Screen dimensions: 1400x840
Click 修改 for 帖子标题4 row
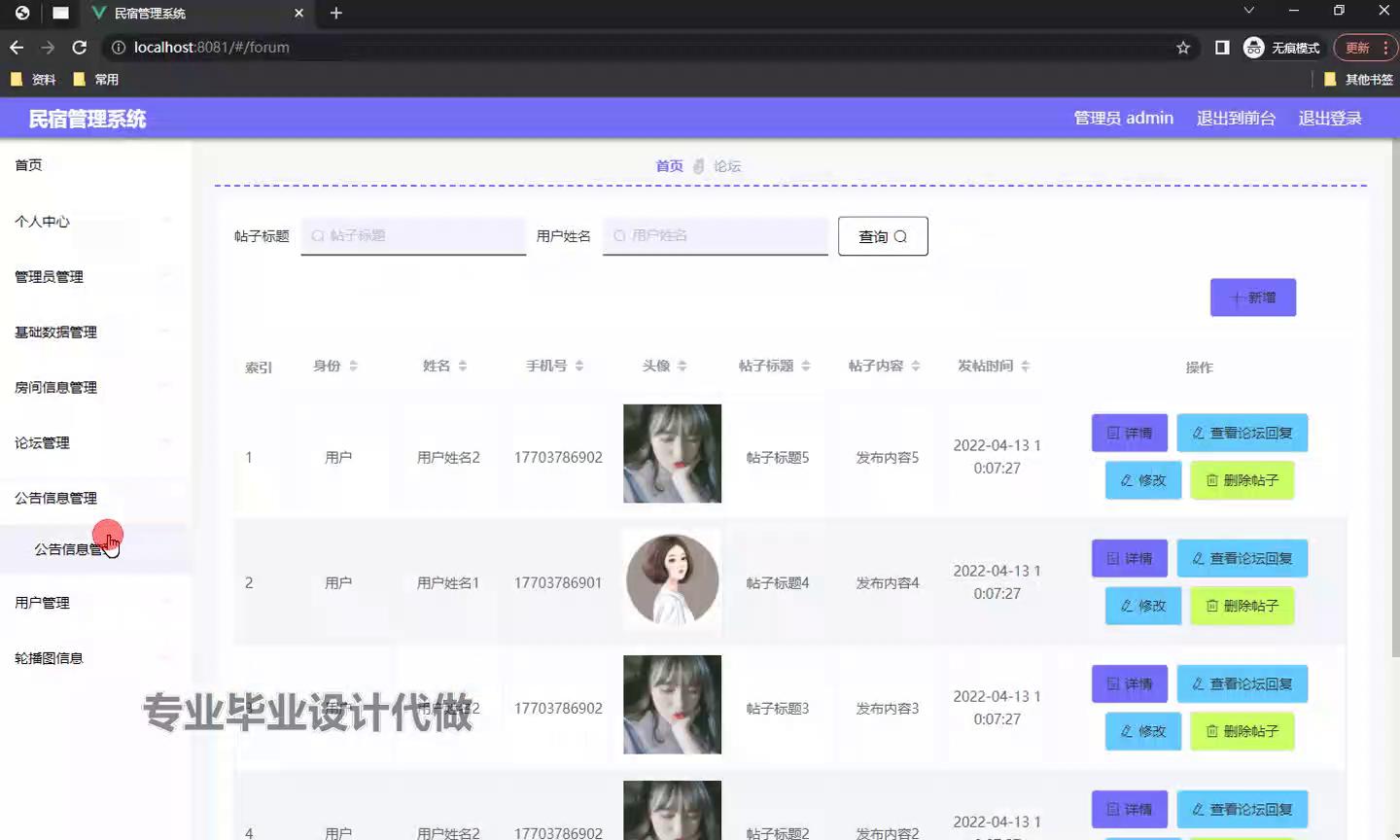click(x=1143, y=606)
